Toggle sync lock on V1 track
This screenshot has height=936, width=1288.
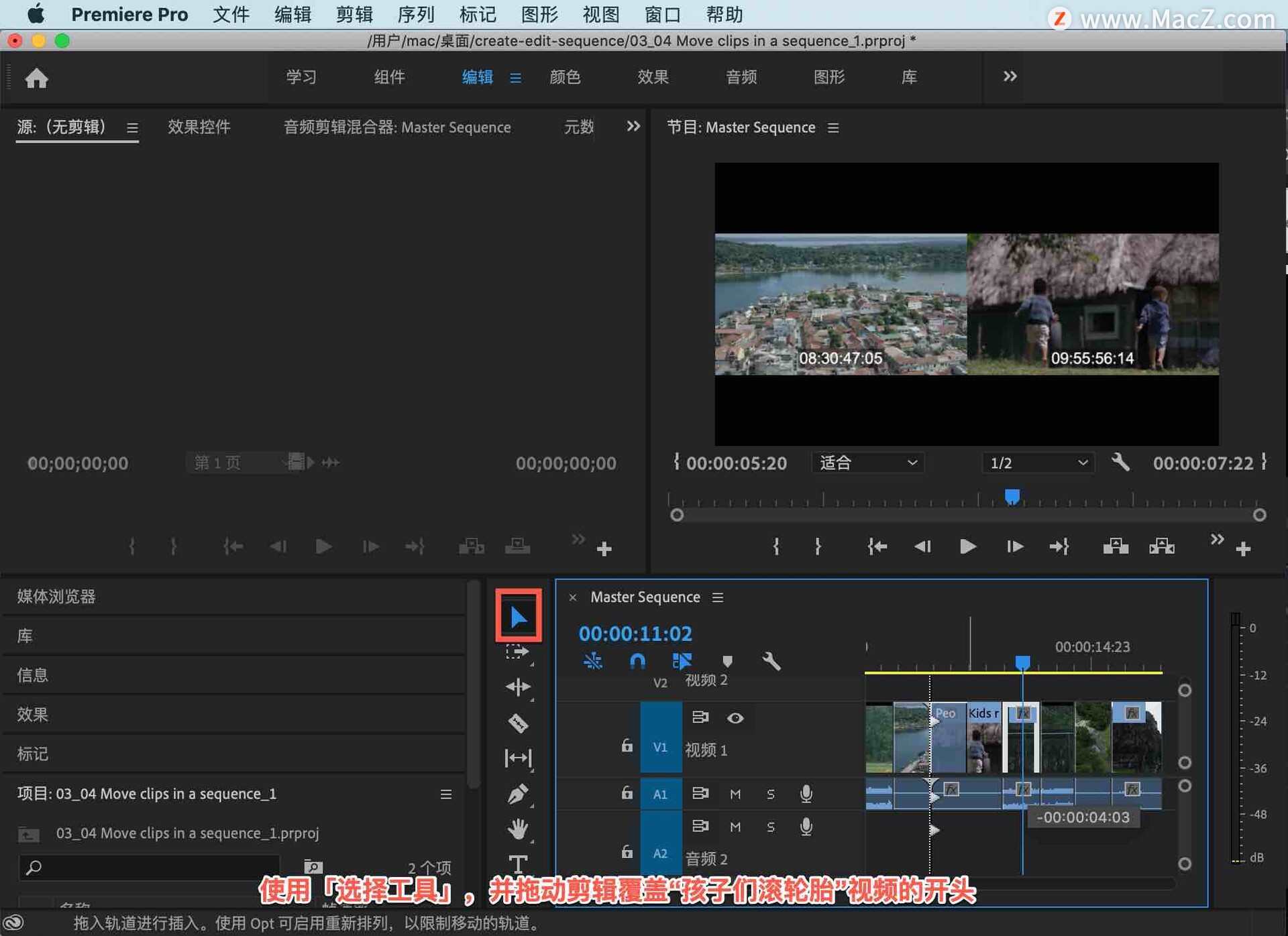700,717
